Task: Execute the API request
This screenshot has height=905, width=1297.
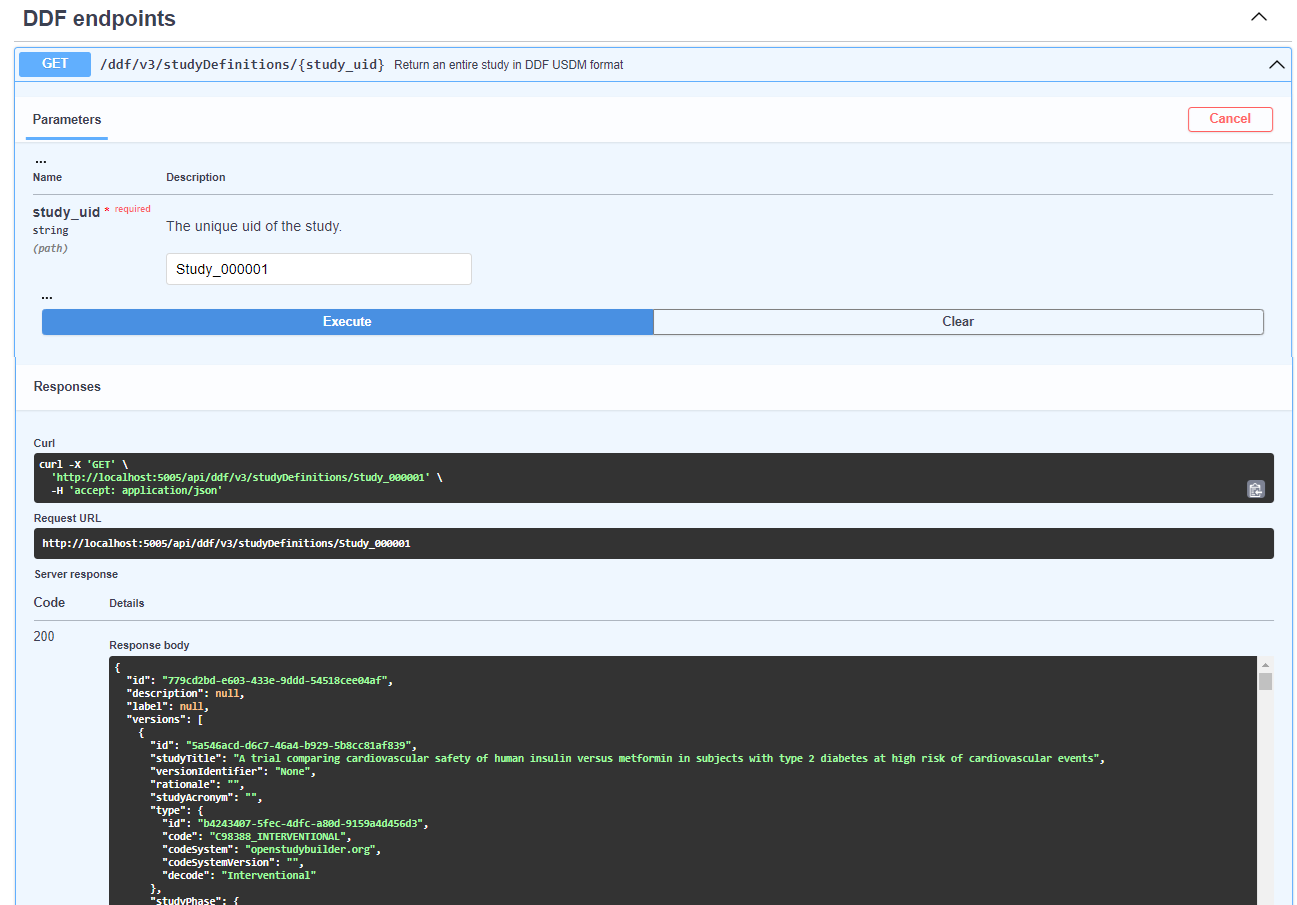Action: [x=347, y=322]
